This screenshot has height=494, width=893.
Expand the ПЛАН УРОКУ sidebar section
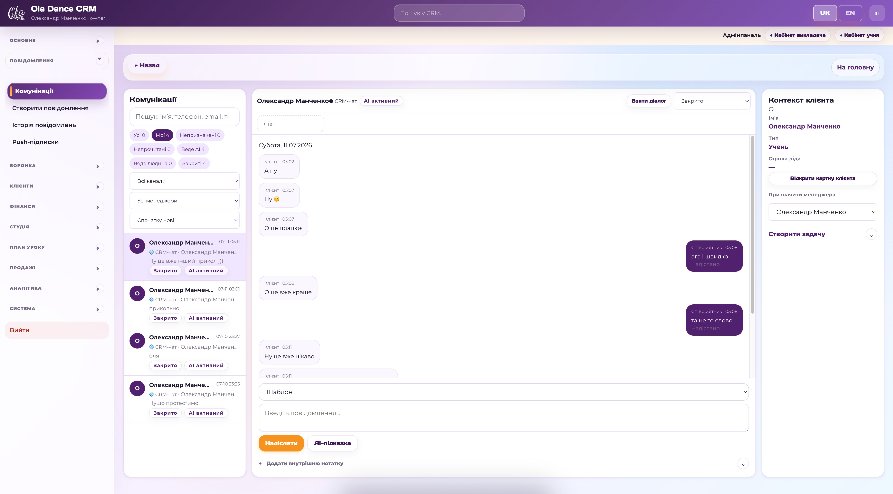click(x=55, y=248)
